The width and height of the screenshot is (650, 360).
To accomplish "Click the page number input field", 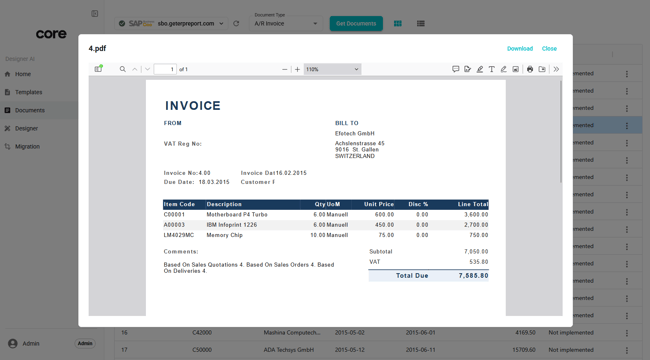I will [x=165, y=69].
